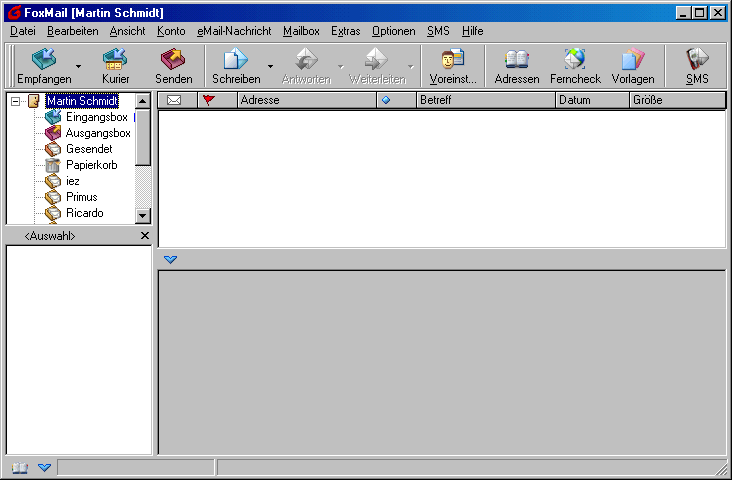Click the blue chevron in status bar
This screenshot has width=732, height=480.
point(44,467)
